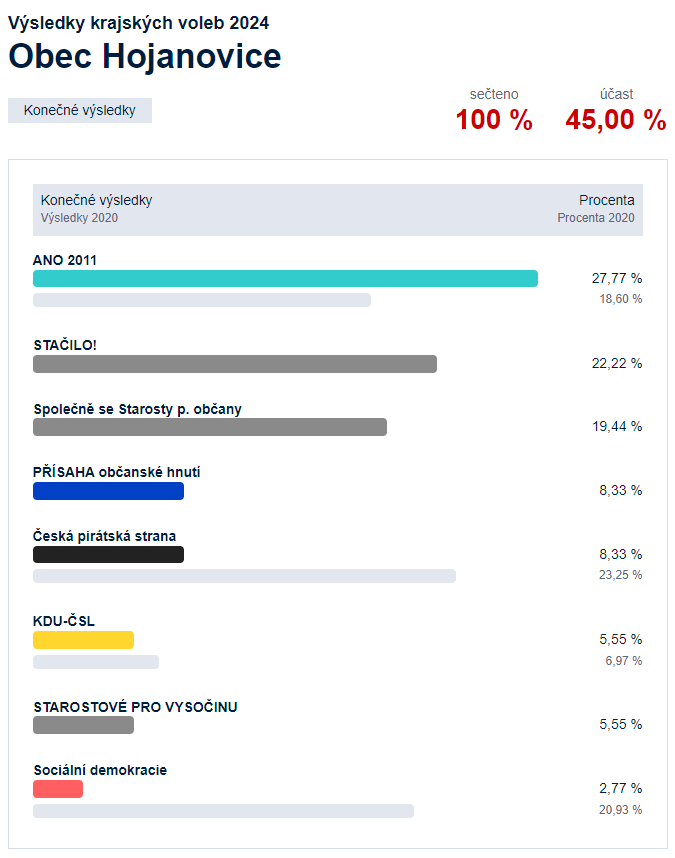Click the 45,00 % účast value
This screenshot has width=675, height=858.
[616, 120]
